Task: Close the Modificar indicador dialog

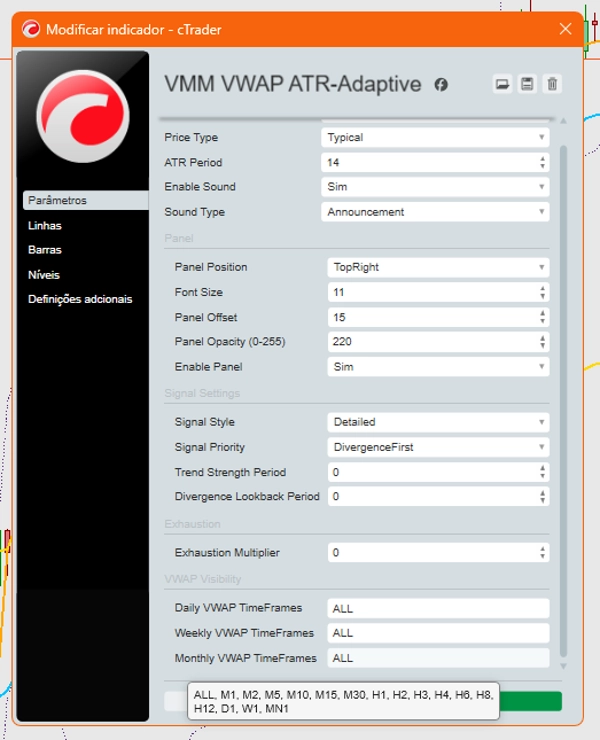Action: [x=565, y=29]
